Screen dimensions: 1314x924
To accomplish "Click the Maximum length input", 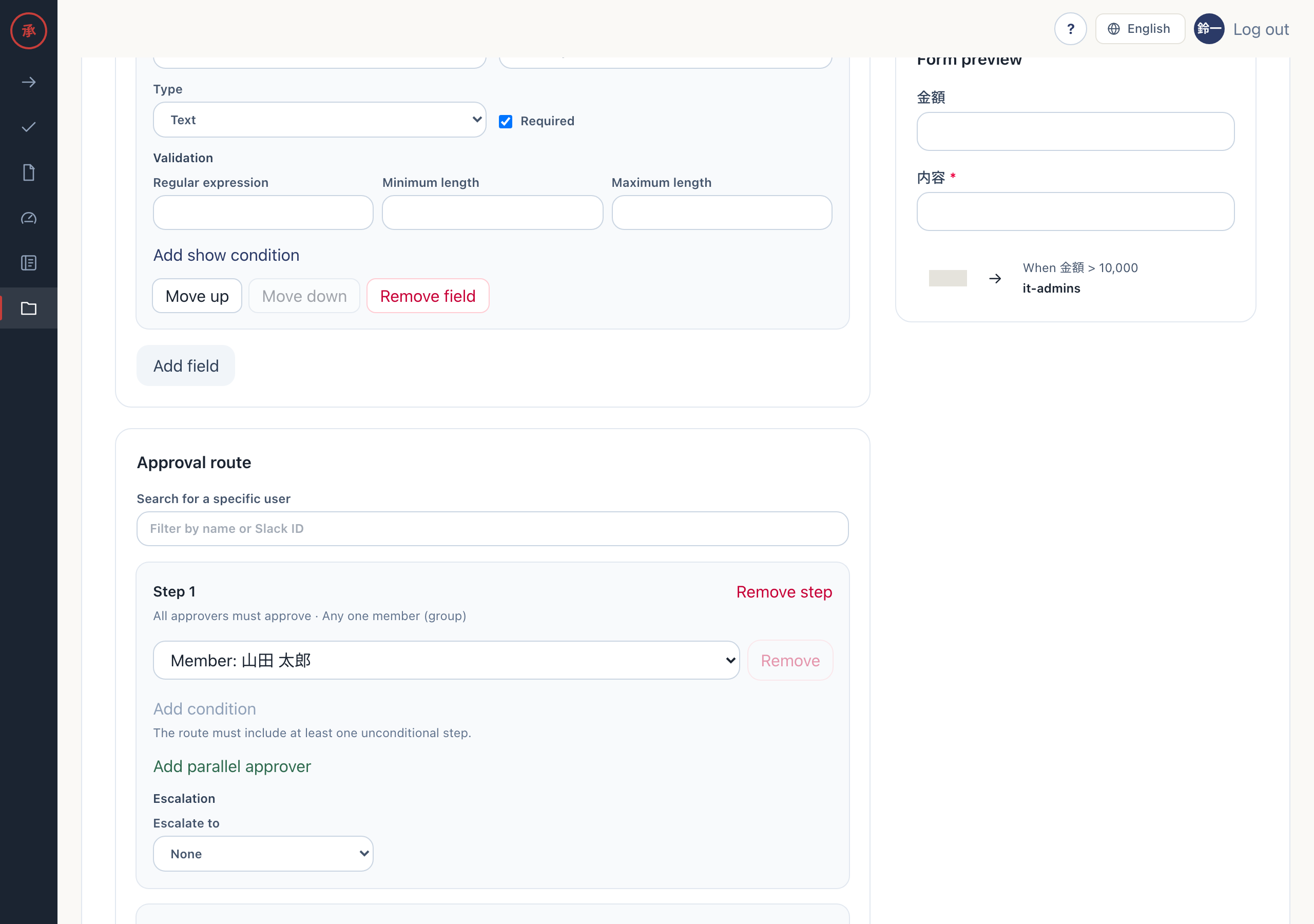I will pyautogui.click(x=721, y=213).
